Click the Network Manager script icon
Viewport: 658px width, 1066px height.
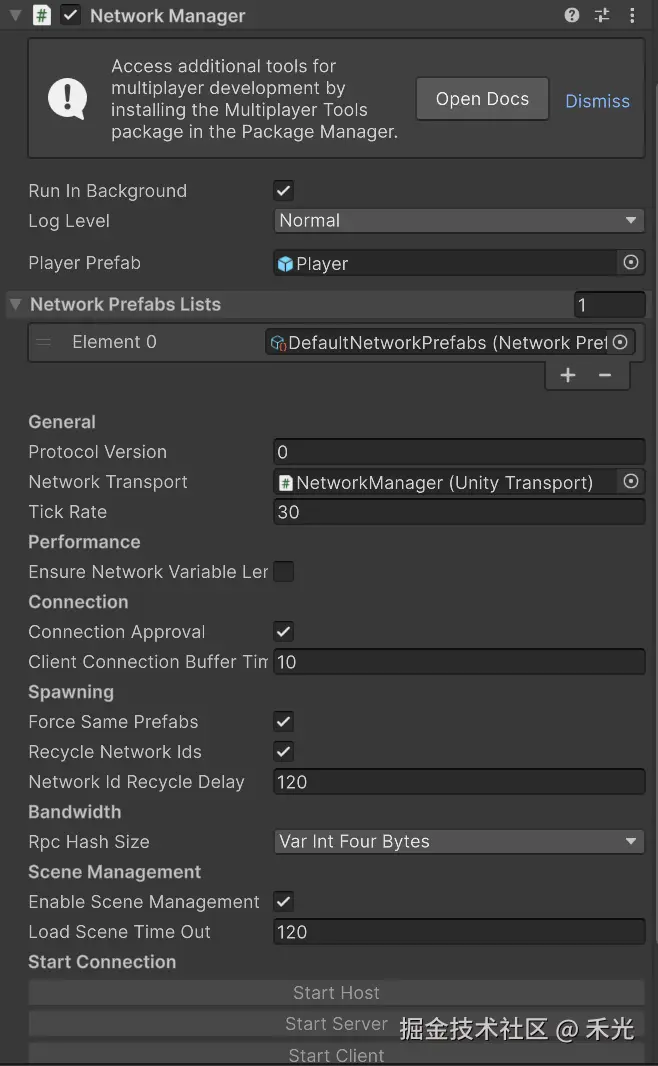click(41, 16)
